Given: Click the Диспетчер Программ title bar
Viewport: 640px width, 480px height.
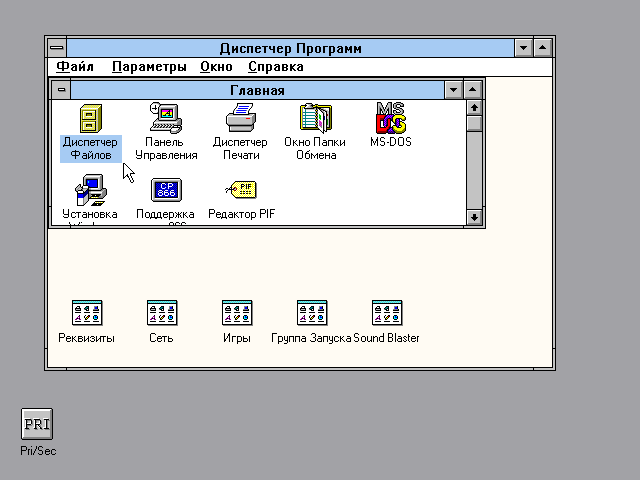Looking at the screenshot, I should [290, 48].
